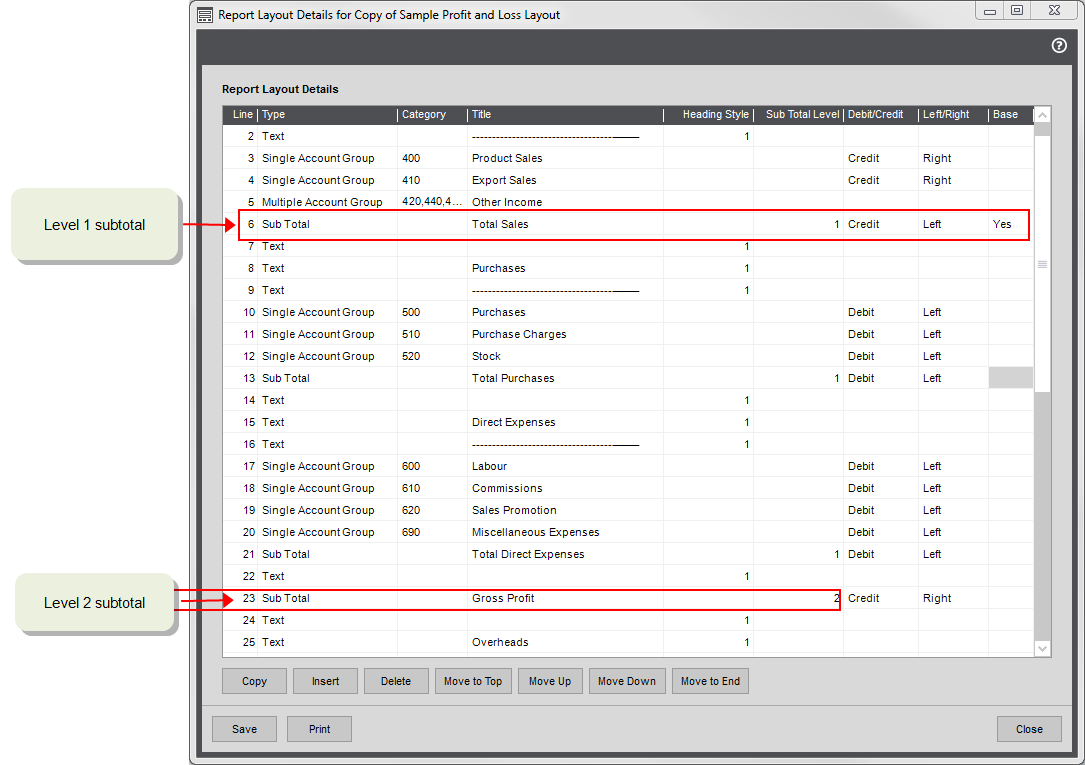Close the Report Layout Details dialog
Viewport: 1085px width, 765px height.
click(1029, 728)
